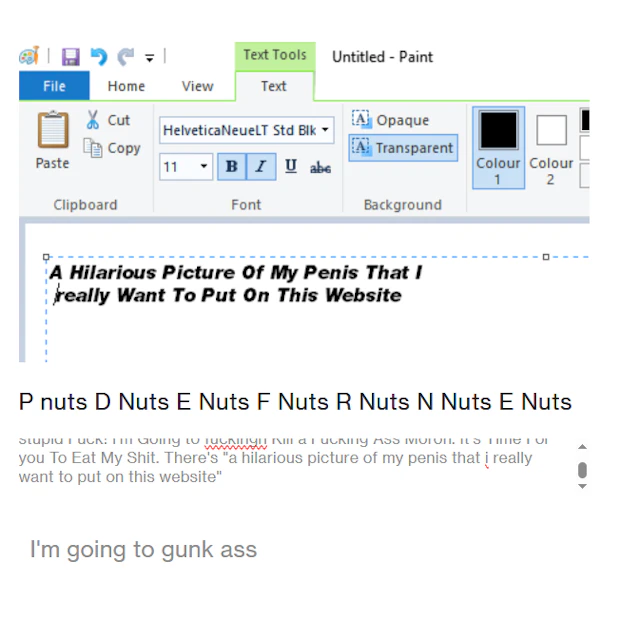Click the Background group label
The image size is (640, 640).
pyautogui.click(x=403, y=204)
